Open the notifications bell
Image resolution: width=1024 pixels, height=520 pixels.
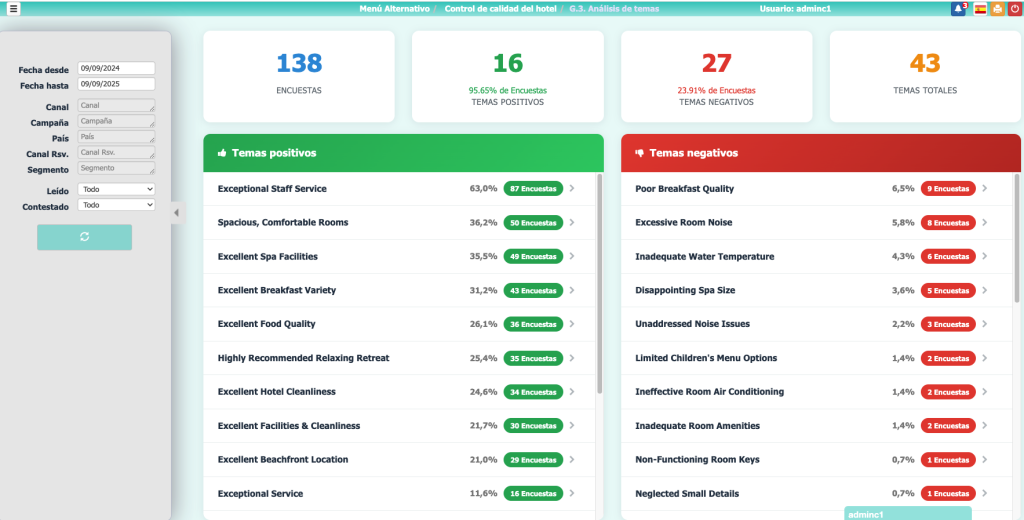point(958,8)
